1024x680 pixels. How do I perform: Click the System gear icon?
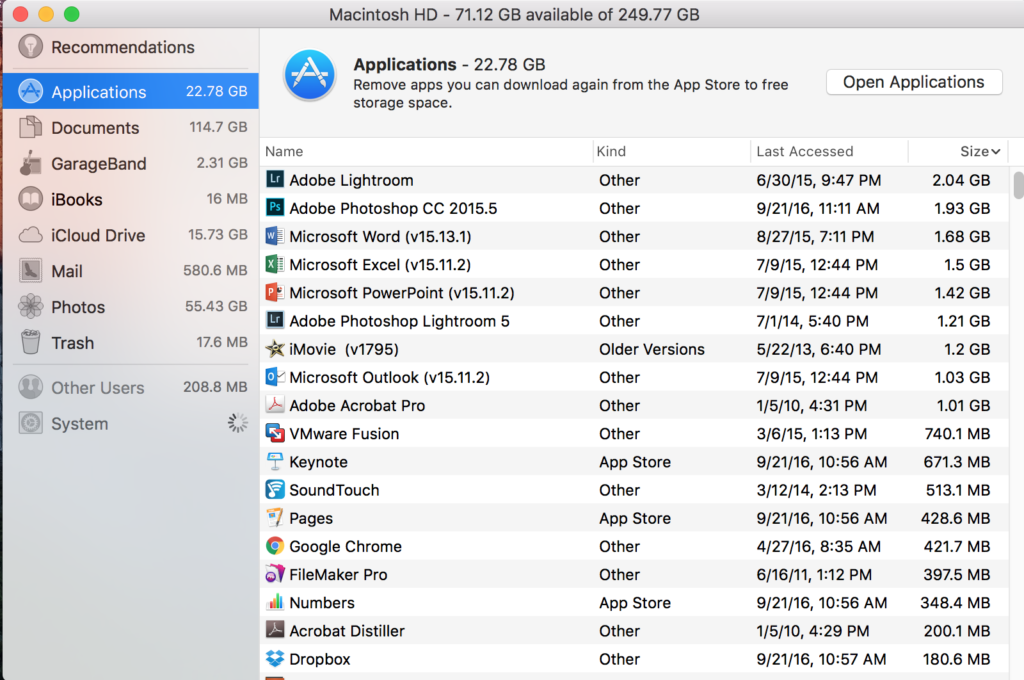[x=31, y=423]
